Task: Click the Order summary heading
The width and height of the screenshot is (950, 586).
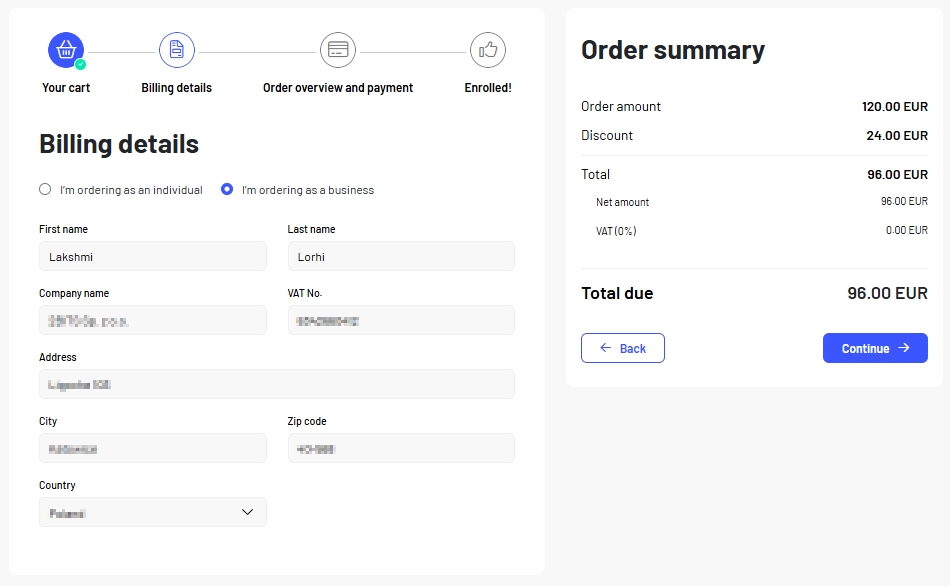Action: click(x=673, y=50)
